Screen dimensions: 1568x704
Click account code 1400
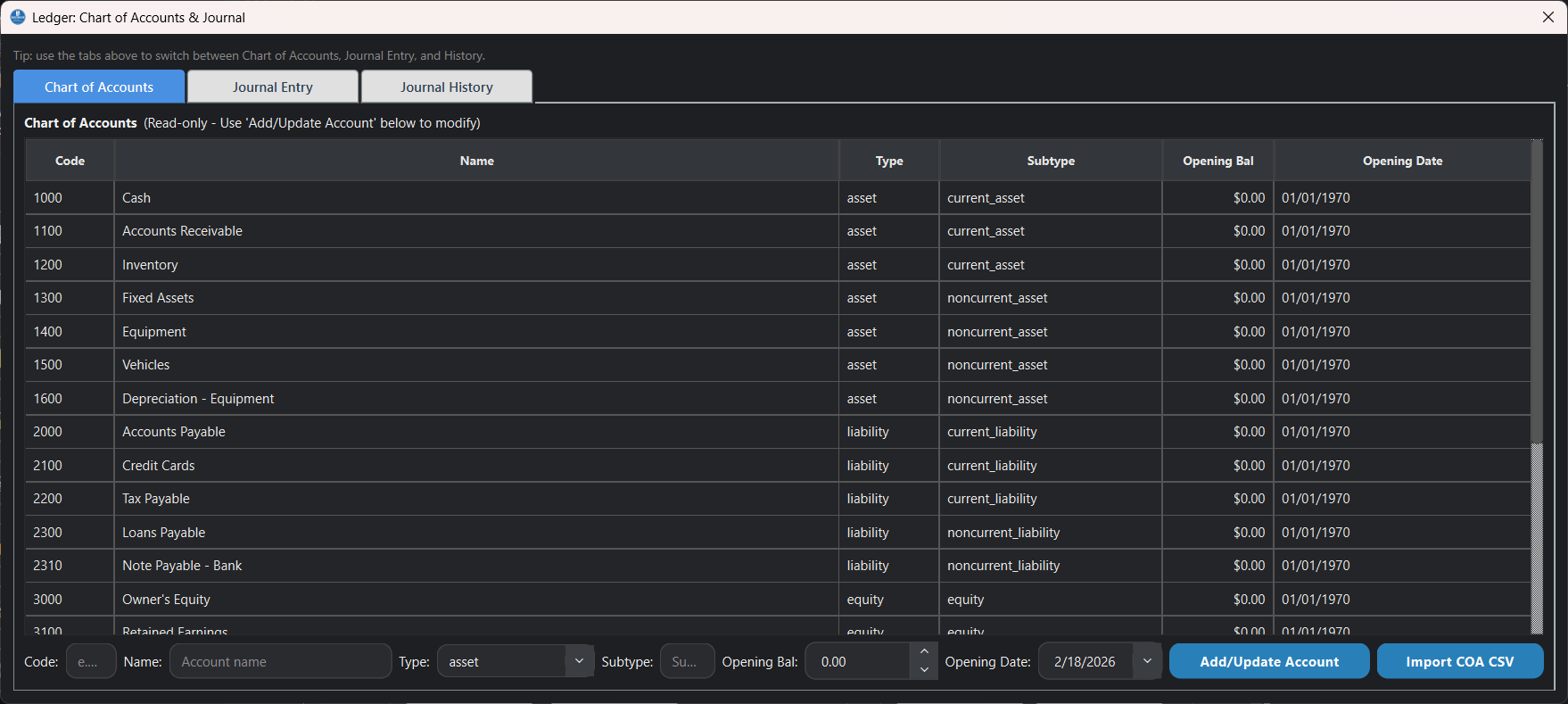pos(70,331)
